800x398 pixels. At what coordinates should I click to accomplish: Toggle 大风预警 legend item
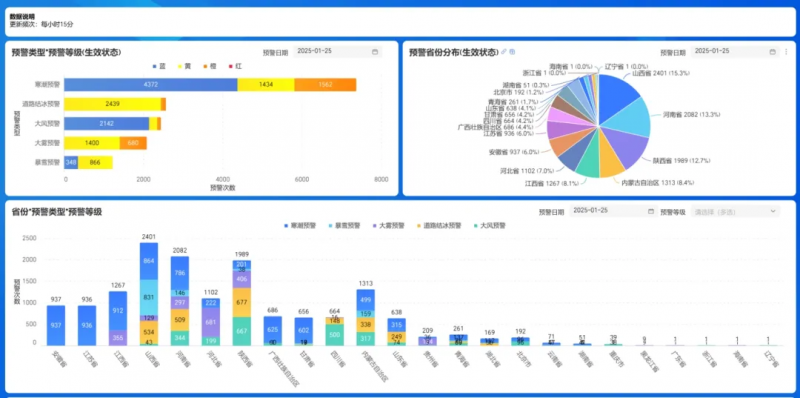[x=490, y=226]
